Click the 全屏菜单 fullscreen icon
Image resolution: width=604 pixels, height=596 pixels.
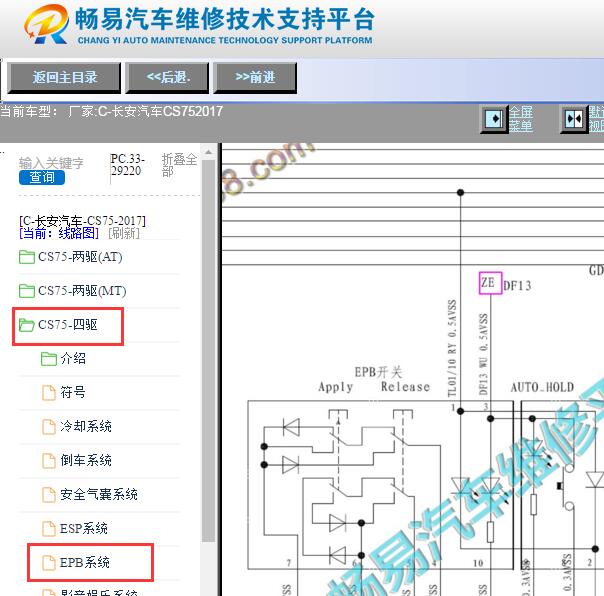pyautogui.click(x=495, y=119)
